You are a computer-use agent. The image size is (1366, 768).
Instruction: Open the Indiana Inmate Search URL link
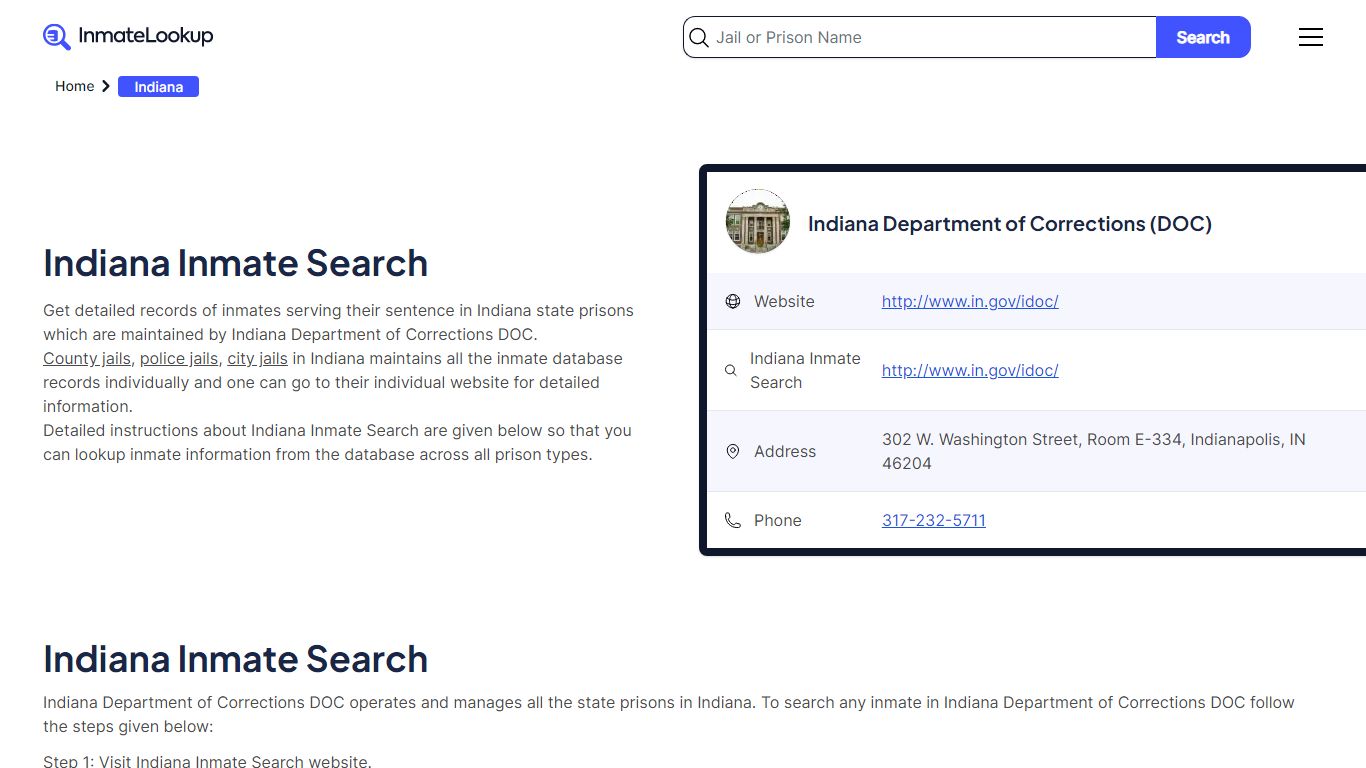pyautogui.click(x=970, y=370)
